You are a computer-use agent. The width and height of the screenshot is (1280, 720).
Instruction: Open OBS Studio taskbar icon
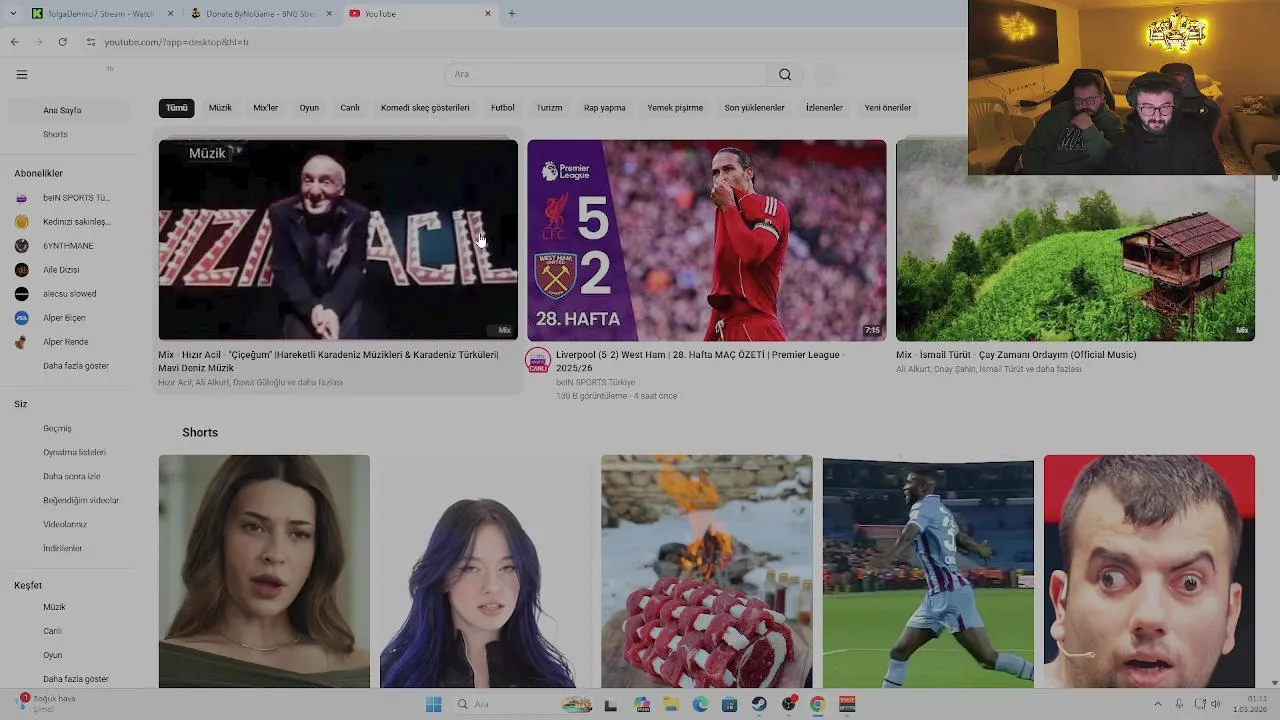point(789,705)
